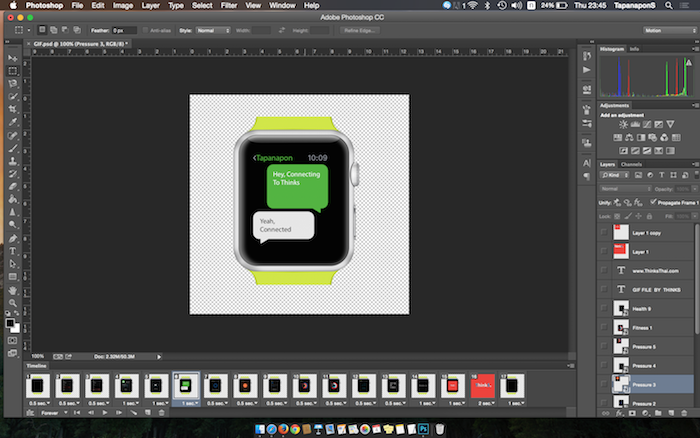
Task: Select the Zoom tool in toolbar
Action: 12,302
